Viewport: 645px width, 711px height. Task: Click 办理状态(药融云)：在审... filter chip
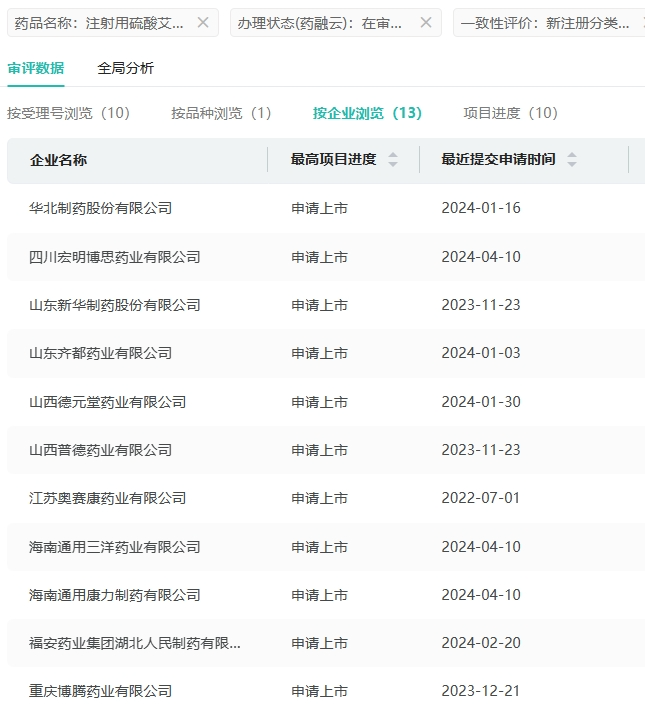336,22
